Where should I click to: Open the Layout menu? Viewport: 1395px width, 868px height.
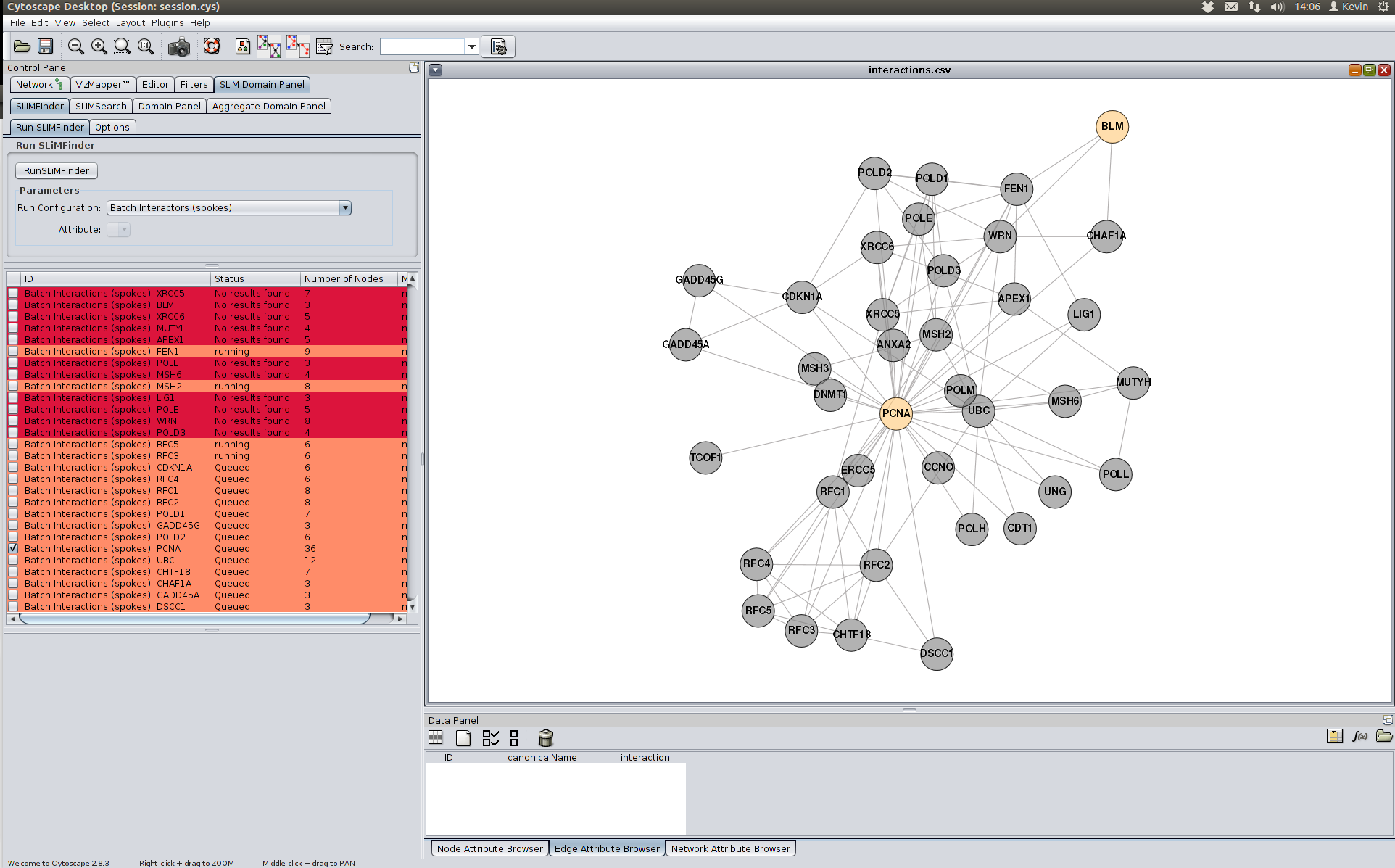[130, 22]
